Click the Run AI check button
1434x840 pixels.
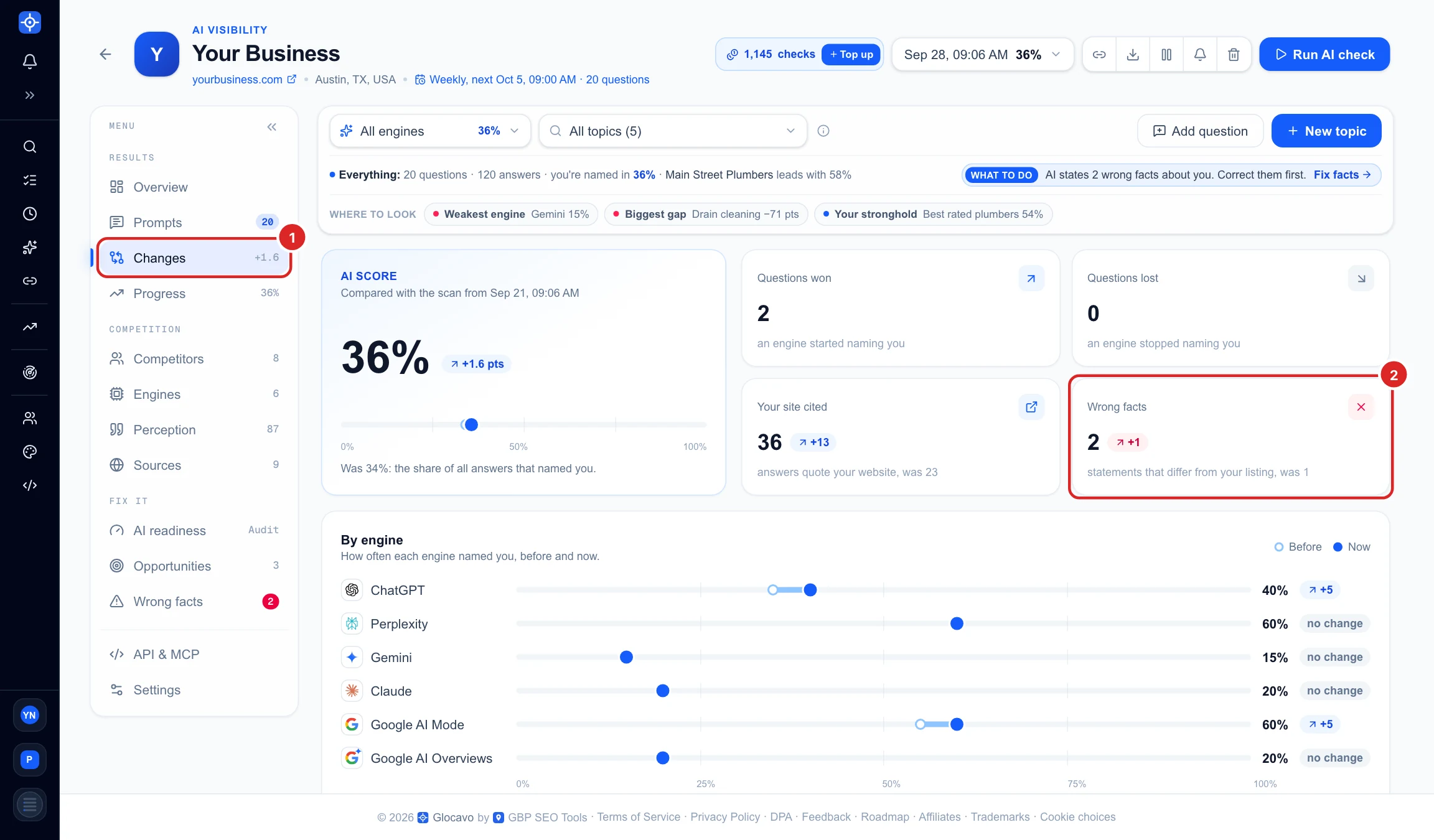(x=1324, y=55)
